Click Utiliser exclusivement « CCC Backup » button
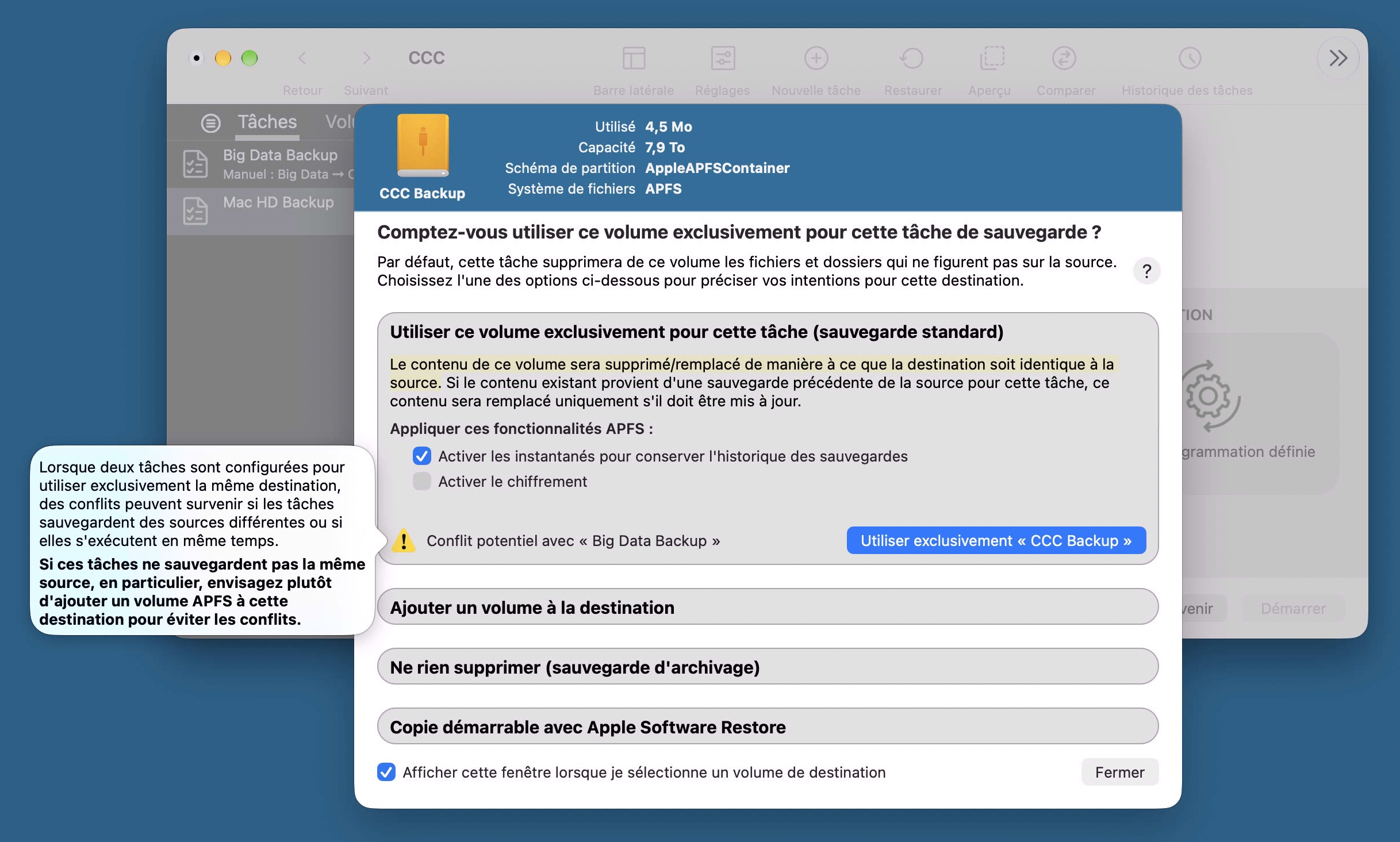1400x842 pixels. tap(996, 541)
